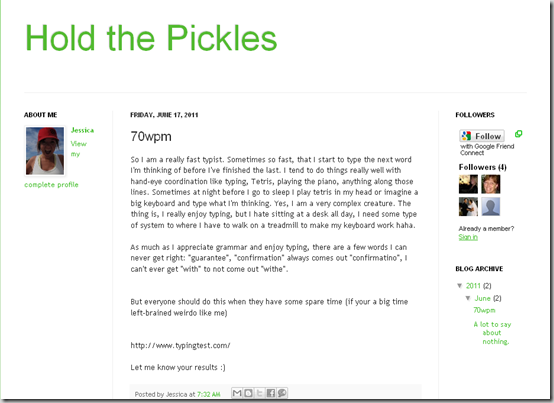Image resolution: width=554 pixels, height=403 pixels.
Task: Collapse the 2011 archive year
Action: point(460,285)
